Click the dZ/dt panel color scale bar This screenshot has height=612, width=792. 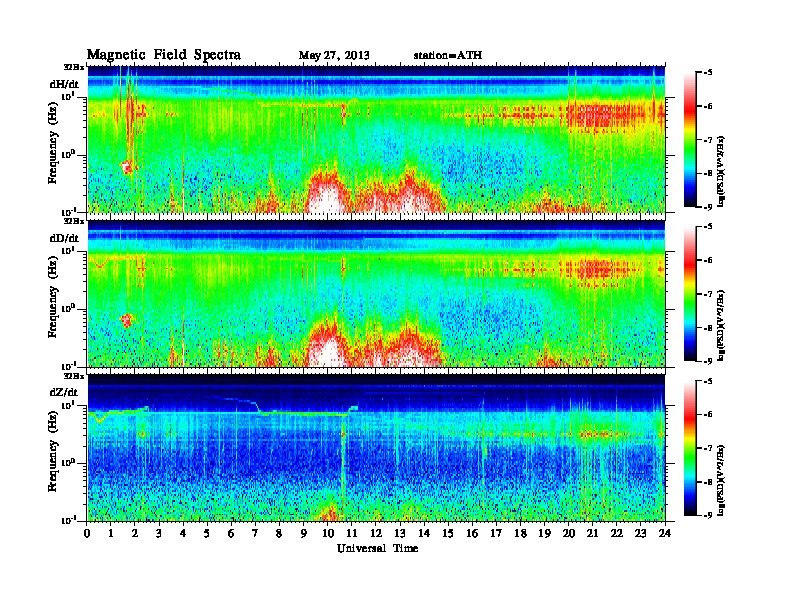[690, 448]
